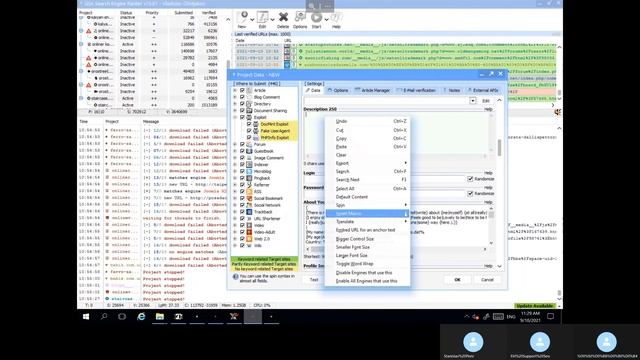
Task: Open the combo box dropdown beside Edit
Action: point(472,100)
